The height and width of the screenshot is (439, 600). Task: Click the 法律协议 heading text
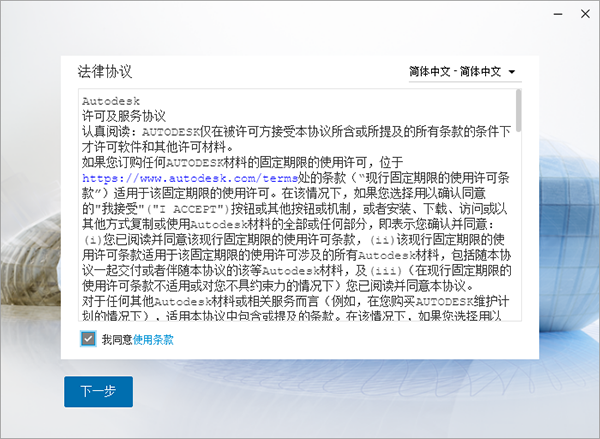pyautogui.click(x=105, y=72)
